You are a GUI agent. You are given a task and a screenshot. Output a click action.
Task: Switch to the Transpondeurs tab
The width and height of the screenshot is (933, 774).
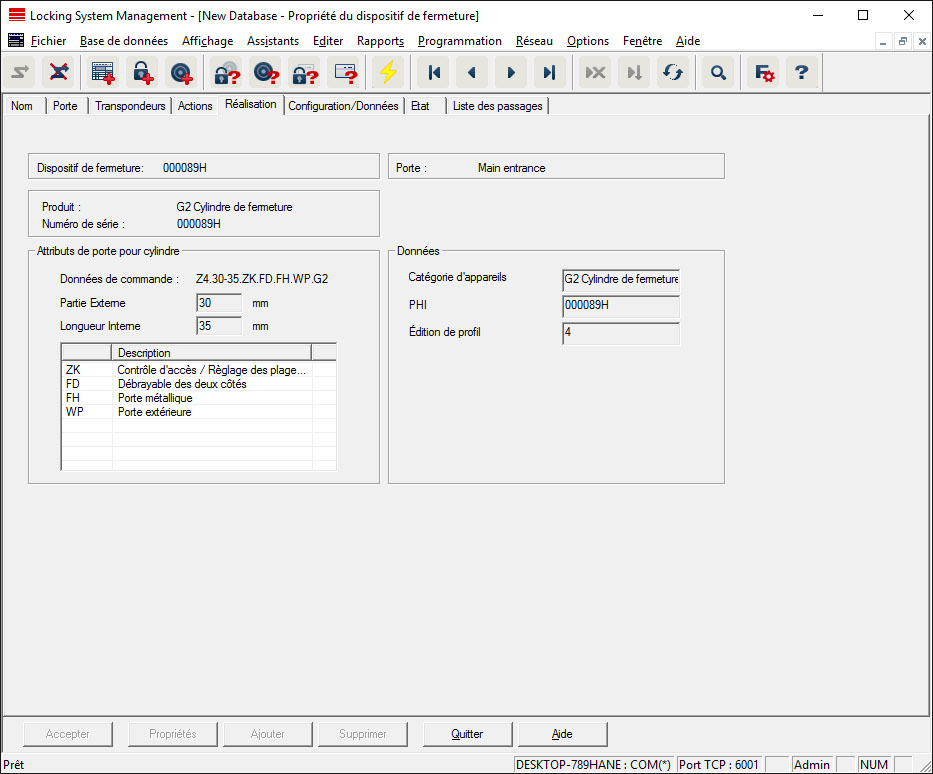coord(130,106)
